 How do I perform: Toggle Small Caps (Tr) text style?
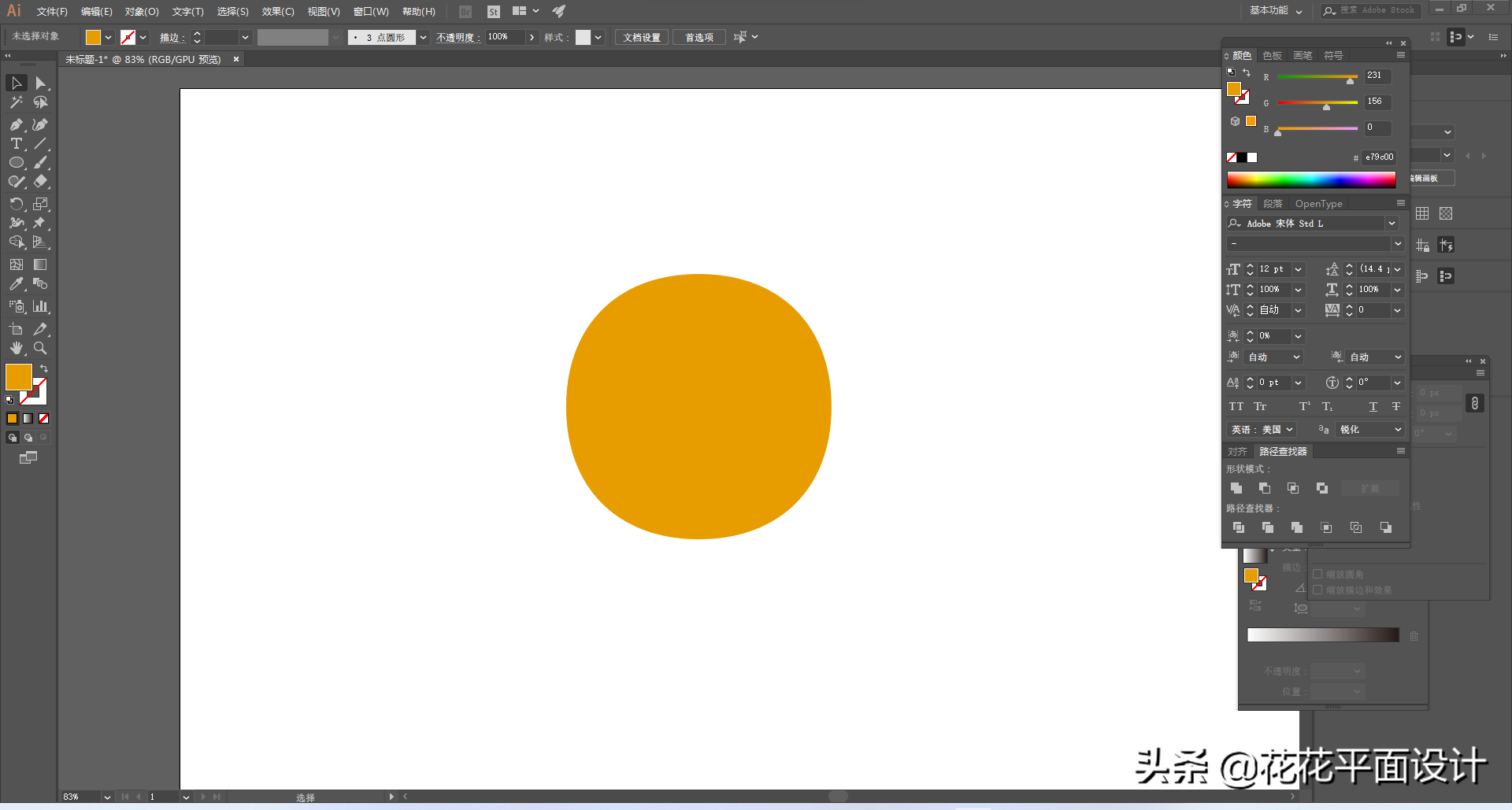[1261, 407]
